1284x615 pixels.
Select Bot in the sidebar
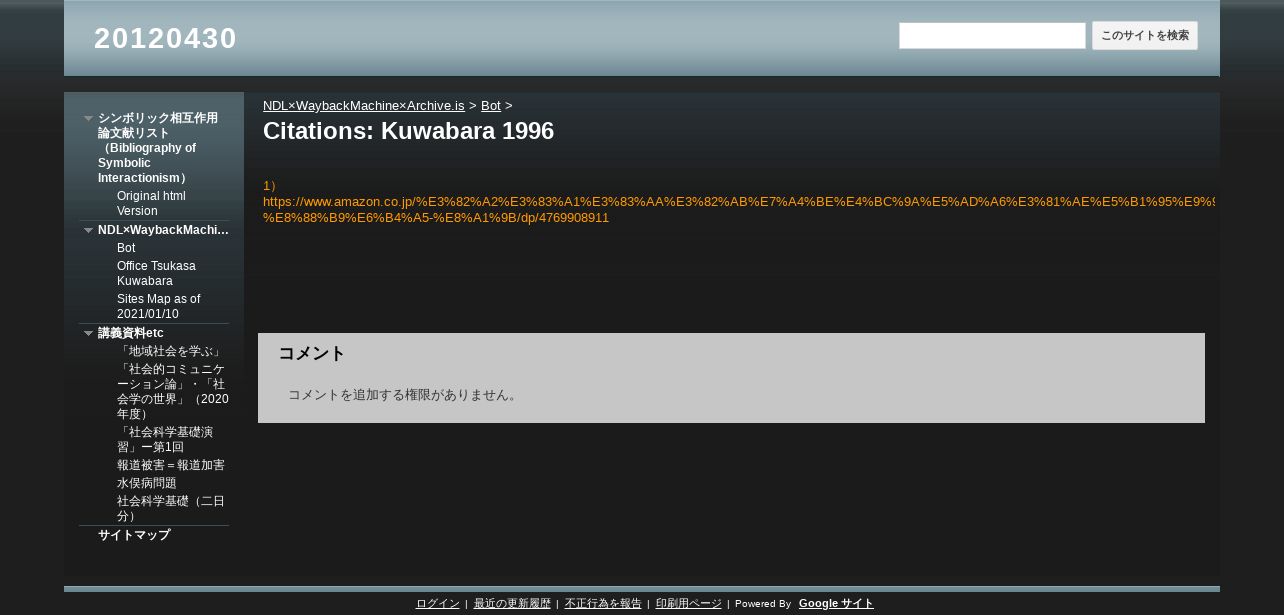pyautogui.click(x=126, y=248)
